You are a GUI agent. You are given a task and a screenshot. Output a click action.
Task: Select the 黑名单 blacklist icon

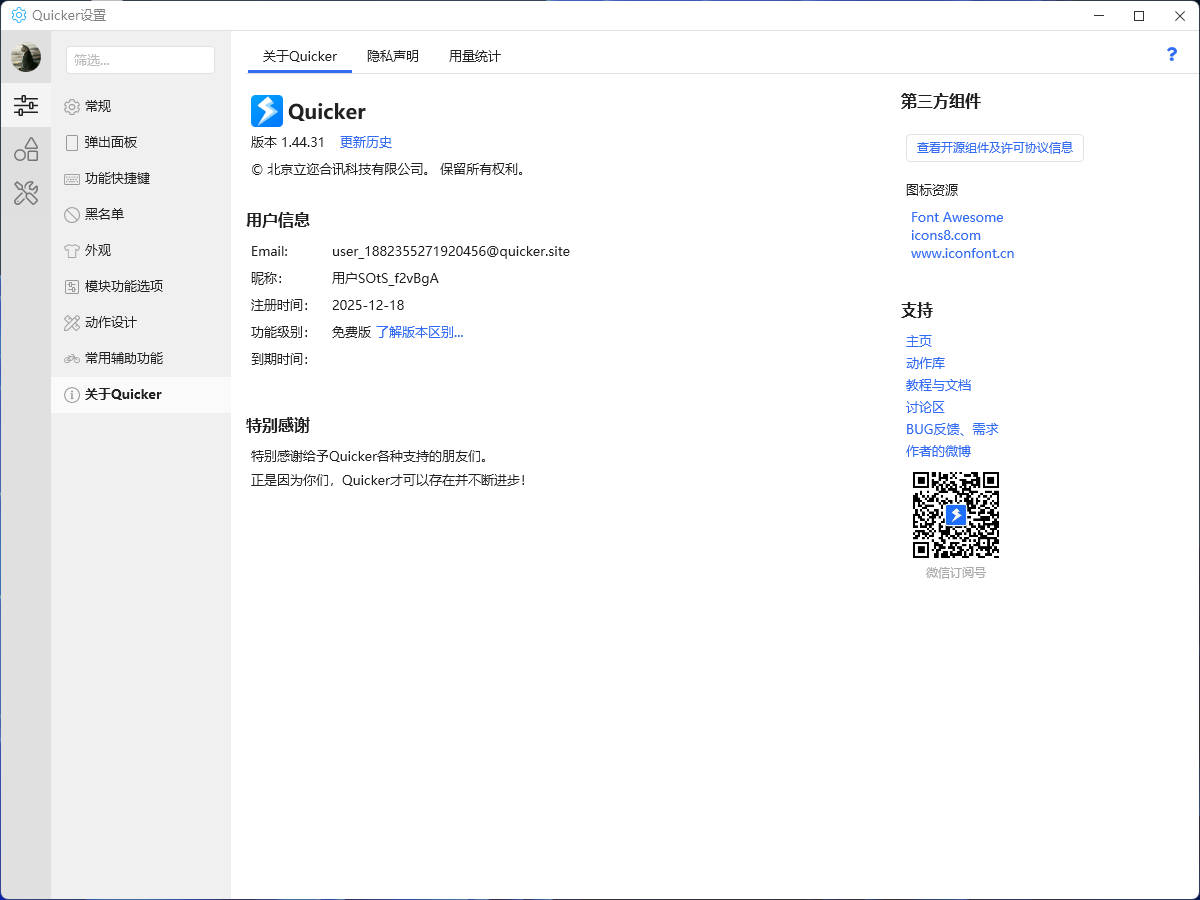click(x=70, y=214)
